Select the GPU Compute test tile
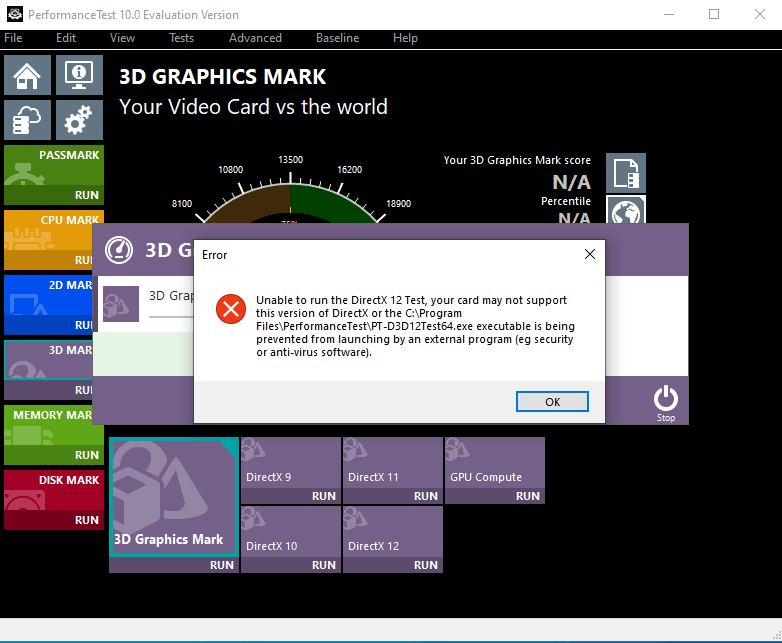782x643 pixels. click(495, 462)
